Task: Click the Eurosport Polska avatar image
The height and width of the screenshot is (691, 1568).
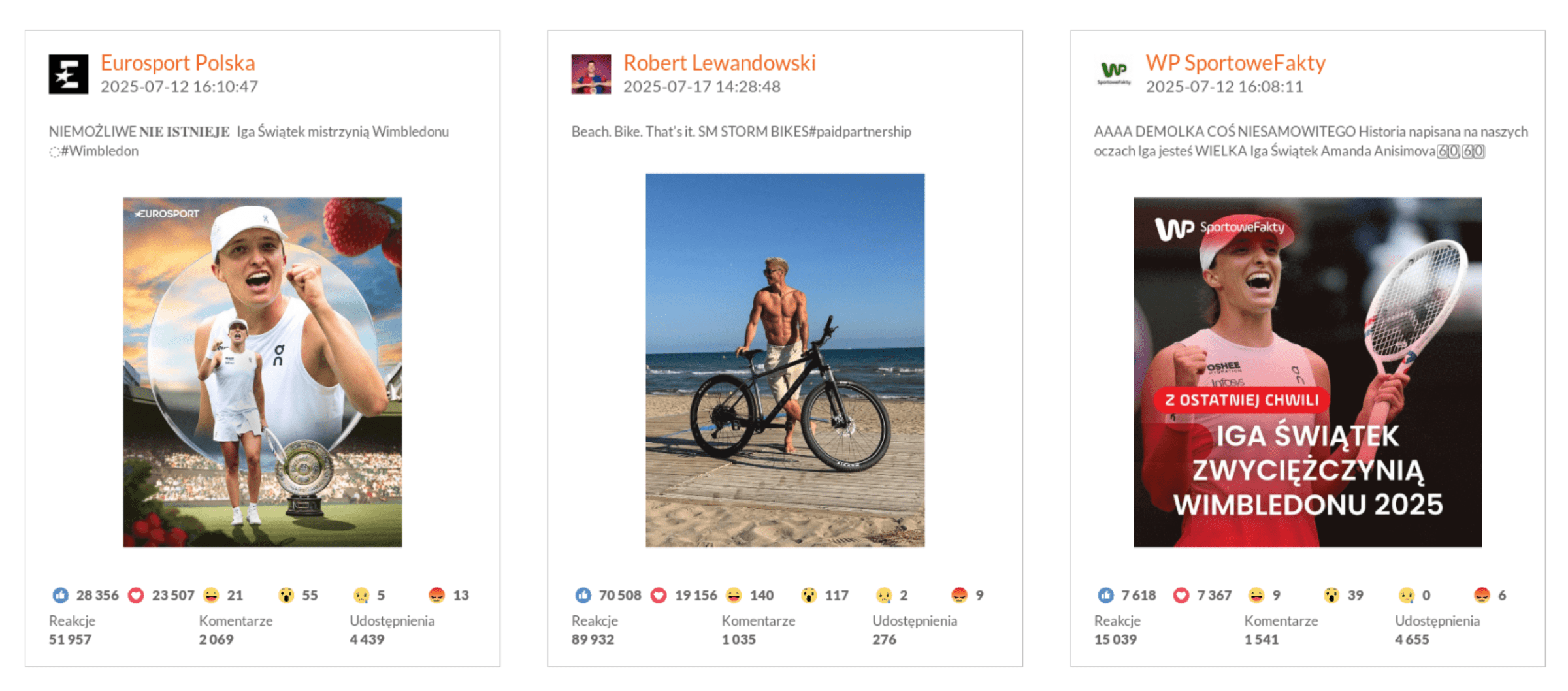Action: tap(67, 74)
